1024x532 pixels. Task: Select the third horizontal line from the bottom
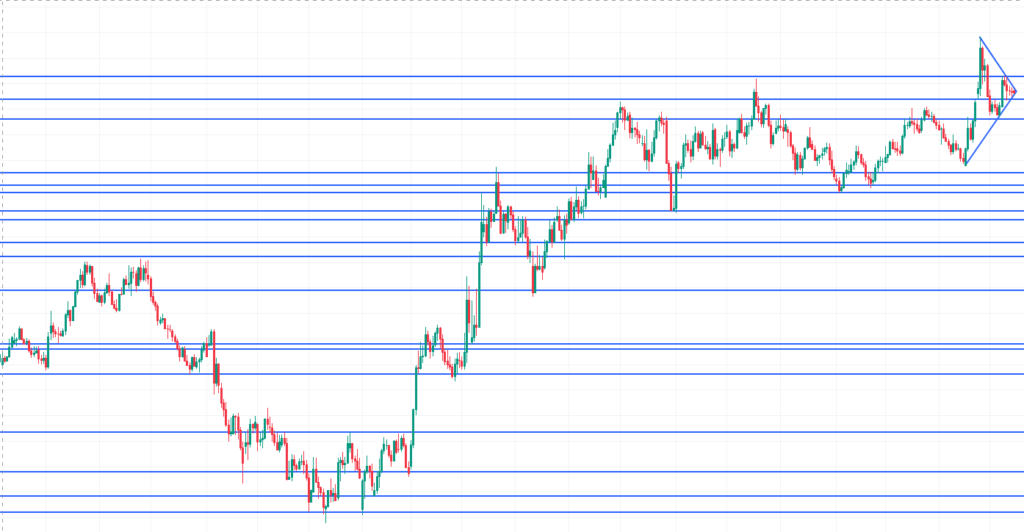[x=500, y=472]
